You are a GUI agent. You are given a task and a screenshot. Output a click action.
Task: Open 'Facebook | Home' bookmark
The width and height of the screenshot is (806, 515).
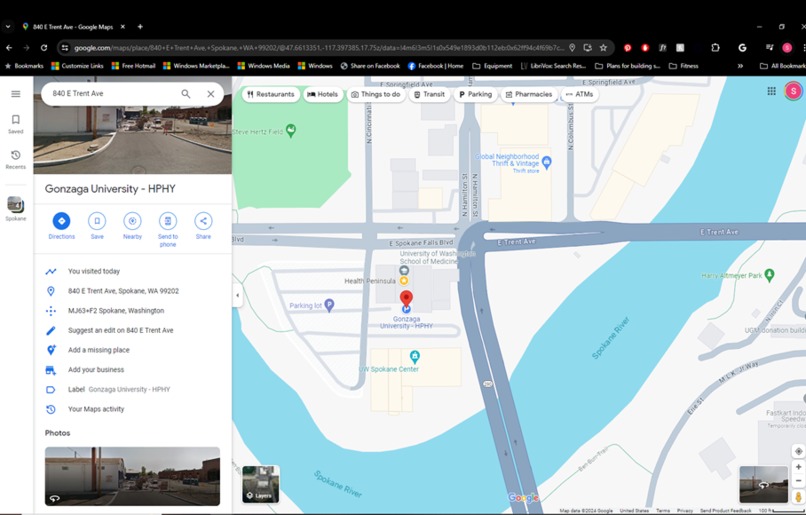(x=435, y=66)
